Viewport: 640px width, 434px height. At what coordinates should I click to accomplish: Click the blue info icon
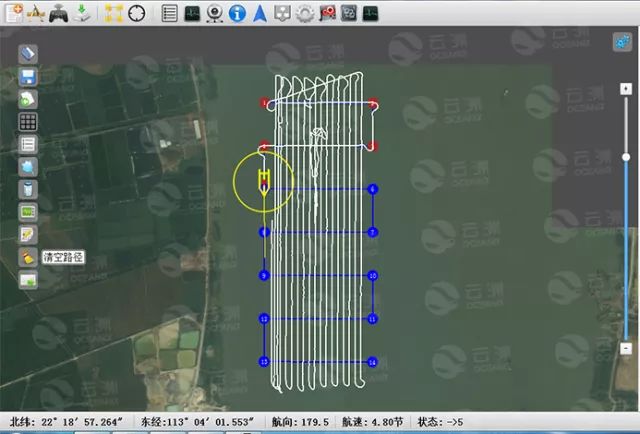(237, 13)
